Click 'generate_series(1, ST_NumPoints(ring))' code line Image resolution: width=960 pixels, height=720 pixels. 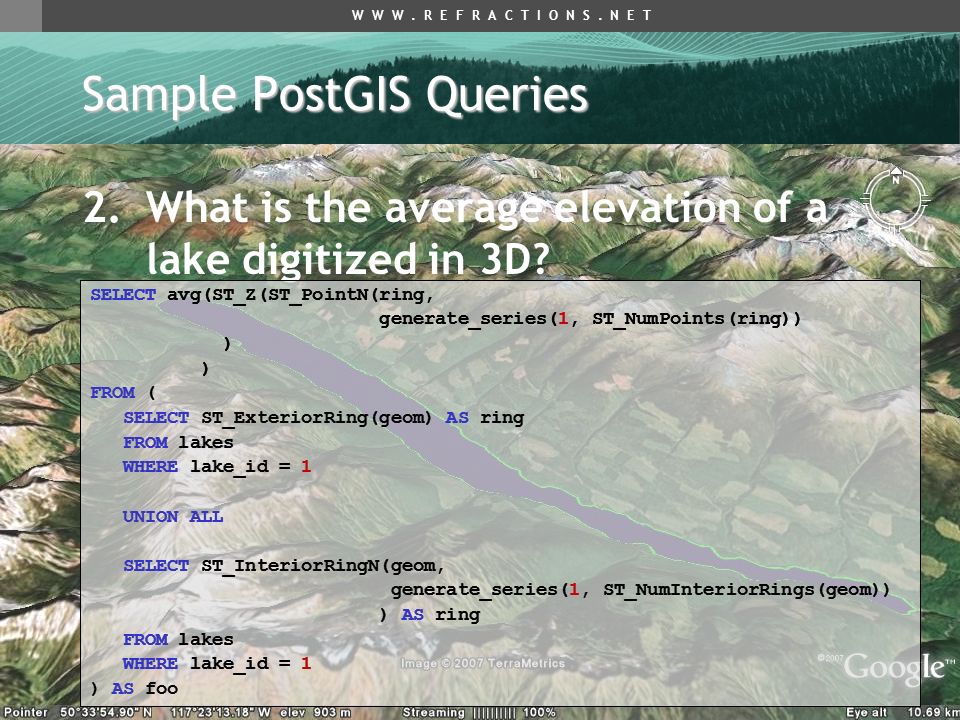click(x=590, y=319)
